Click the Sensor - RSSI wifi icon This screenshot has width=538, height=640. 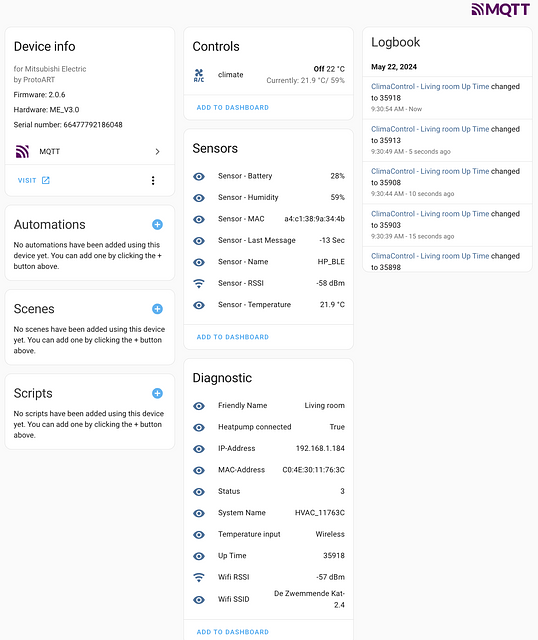199,283
